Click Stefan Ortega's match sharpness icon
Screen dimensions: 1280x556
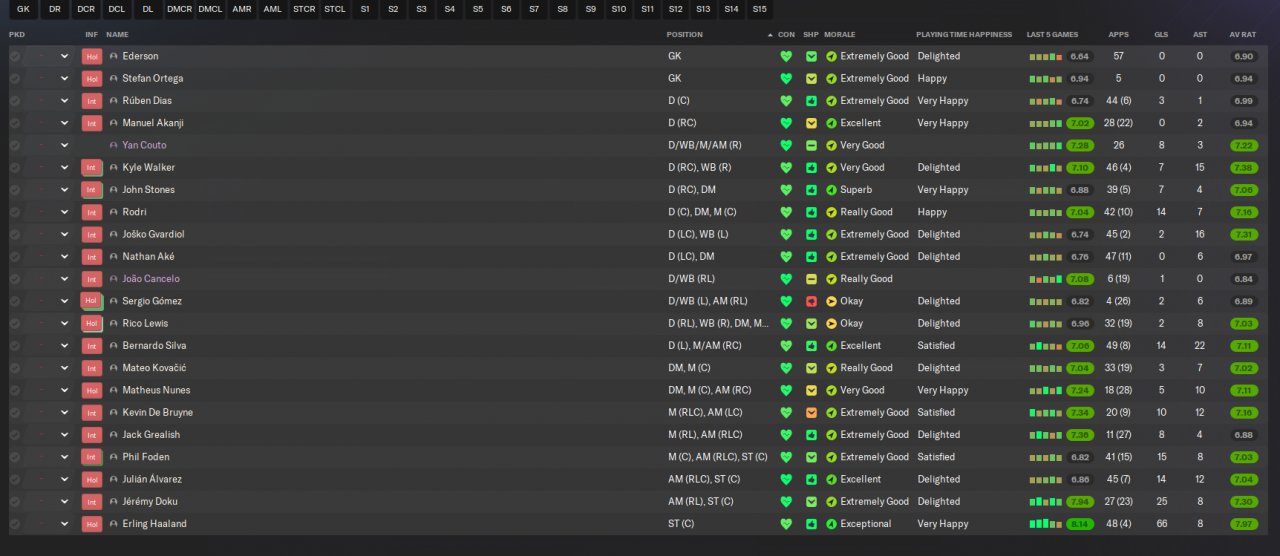coord(812,79)
